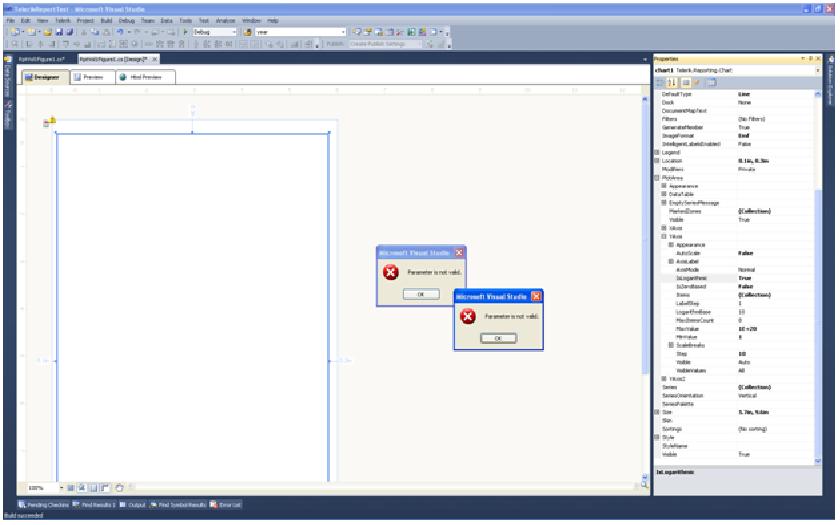Expand the Size property
840x525 pixels.
point(657,412)
